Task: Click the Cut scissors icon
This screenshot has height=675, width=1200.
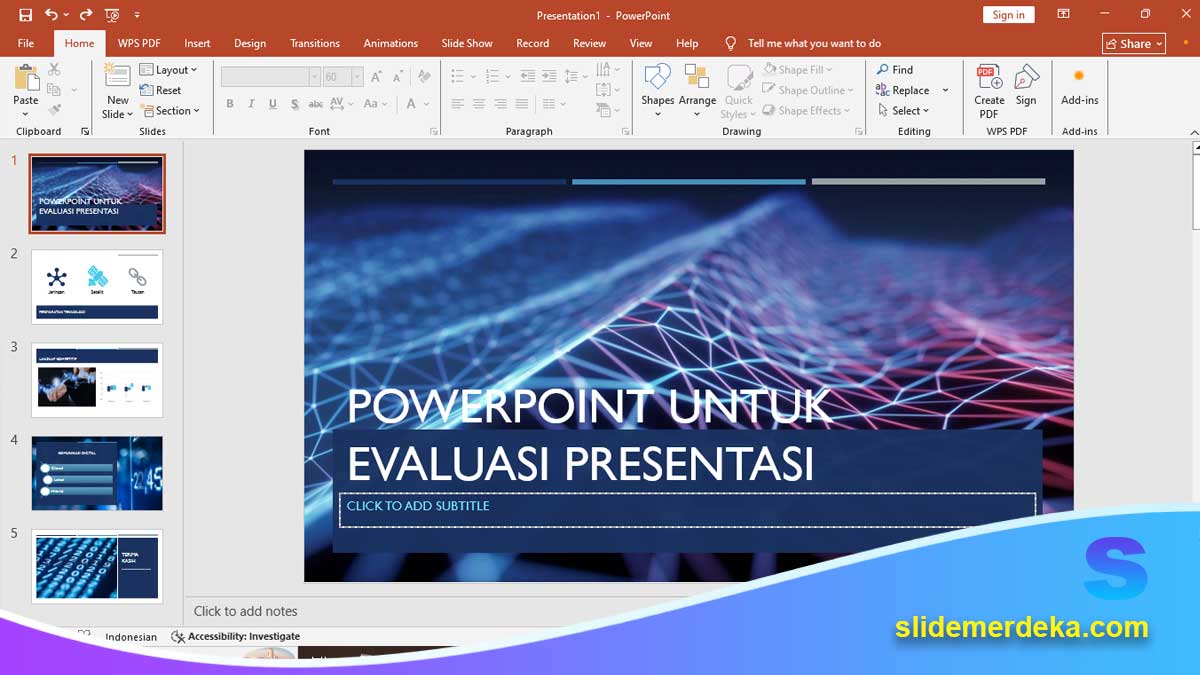Action: [x=54, y=69]
